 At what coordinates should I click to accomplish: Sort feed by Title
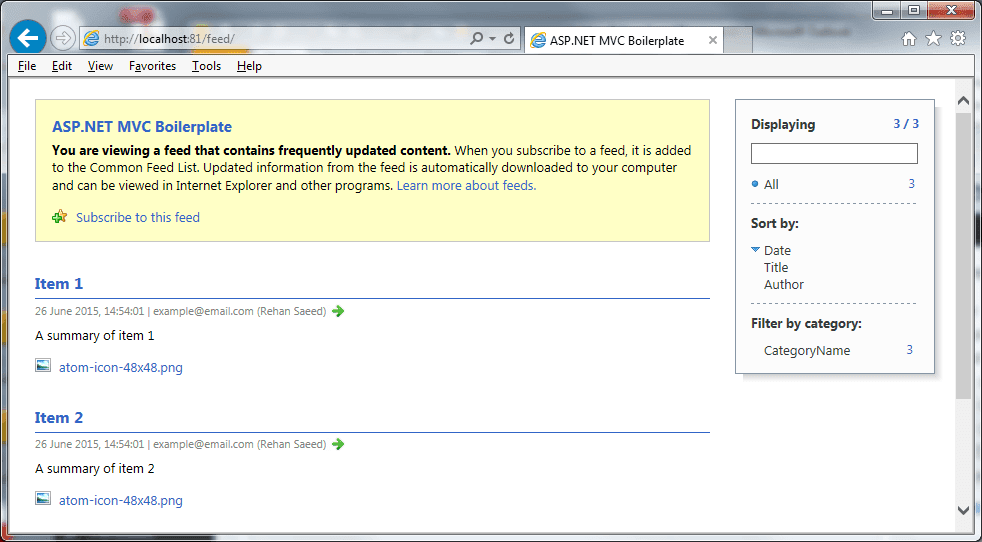[776, 268]
